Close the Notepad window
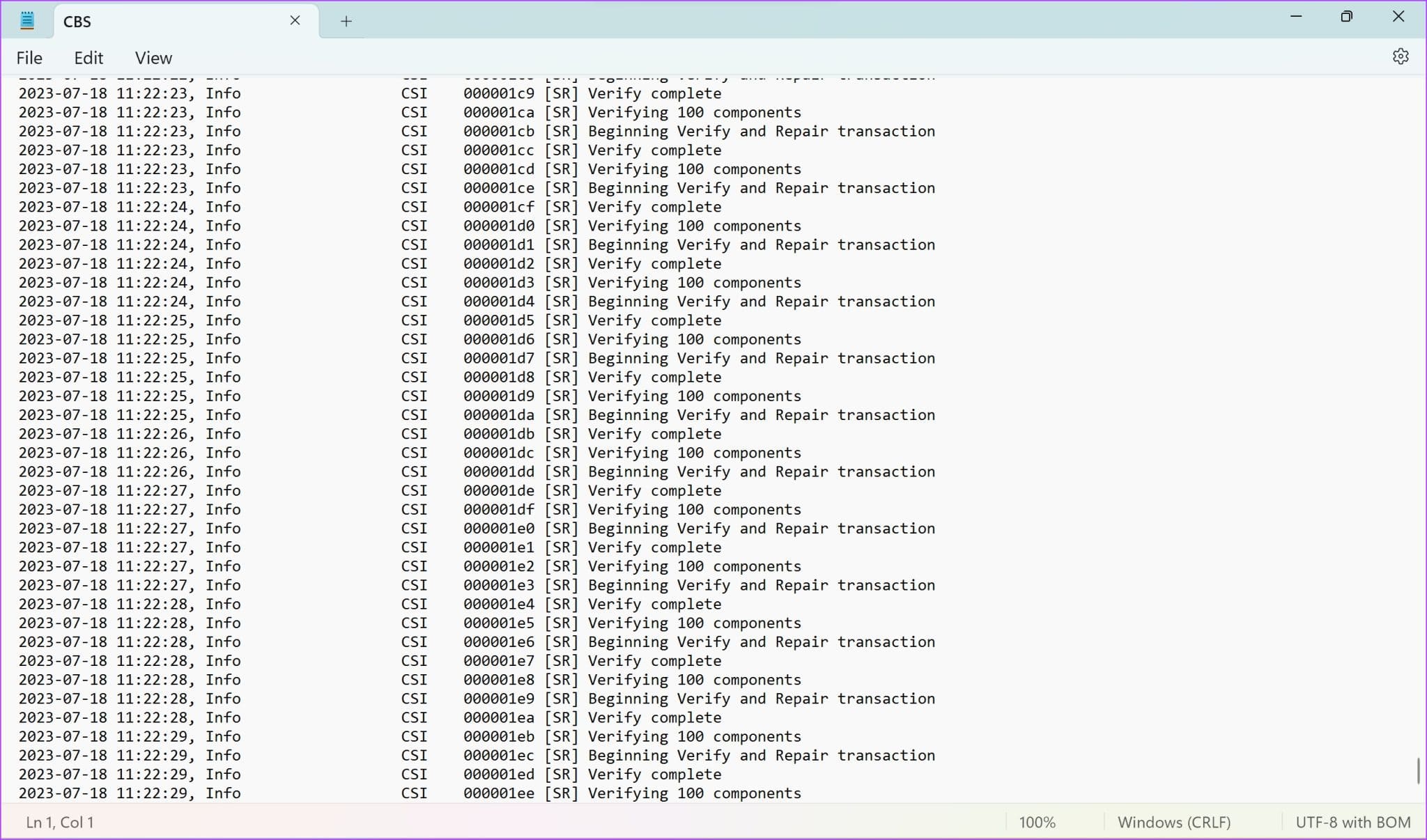 pyautogui.click(x=1398, y=17)
